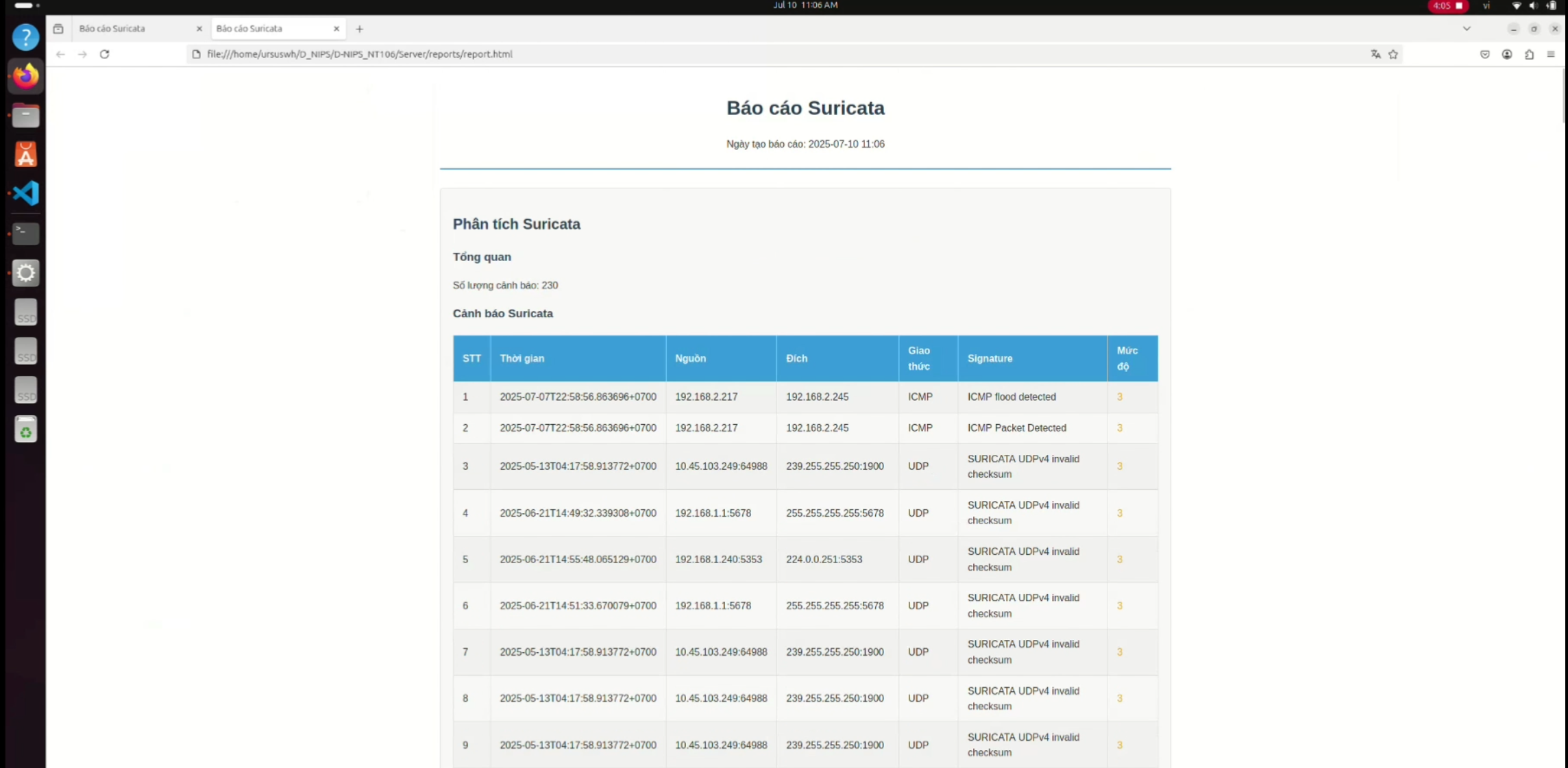This screenshot has width=1568, height=768.
Task: Click the 'Phân tích Suricata' heading
Action: [516, 224]
